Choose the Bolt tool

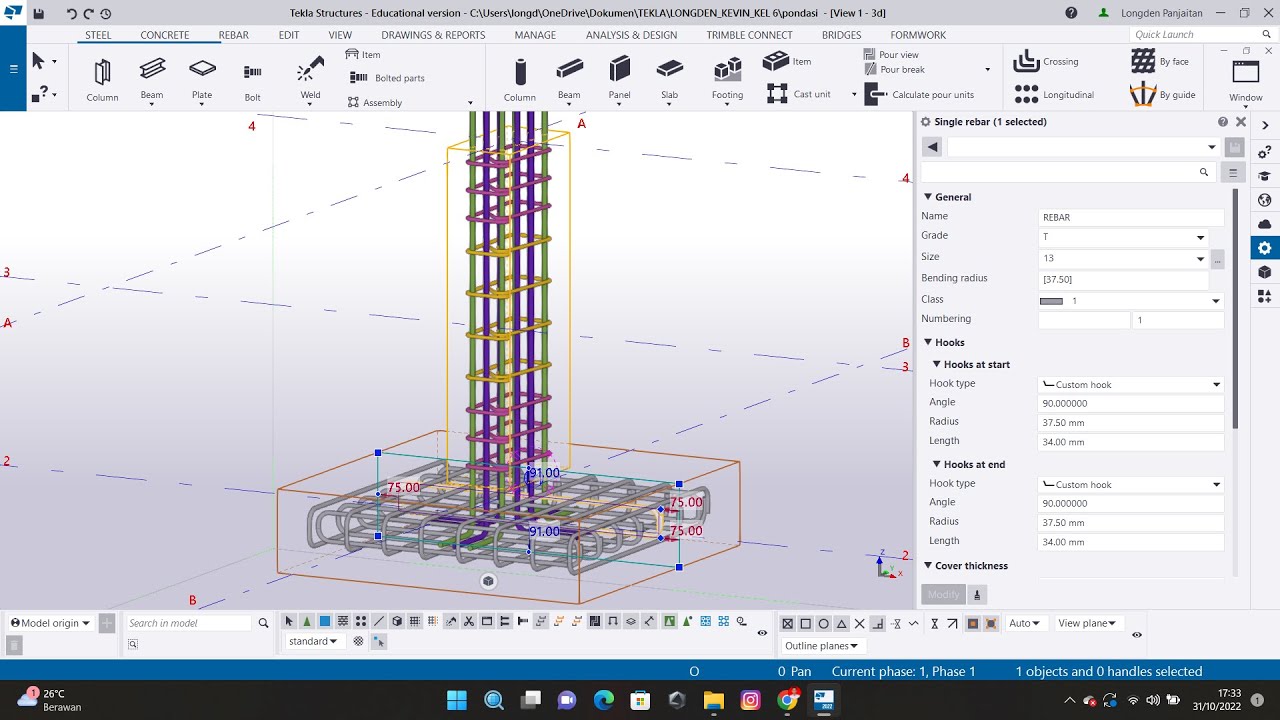253,80
